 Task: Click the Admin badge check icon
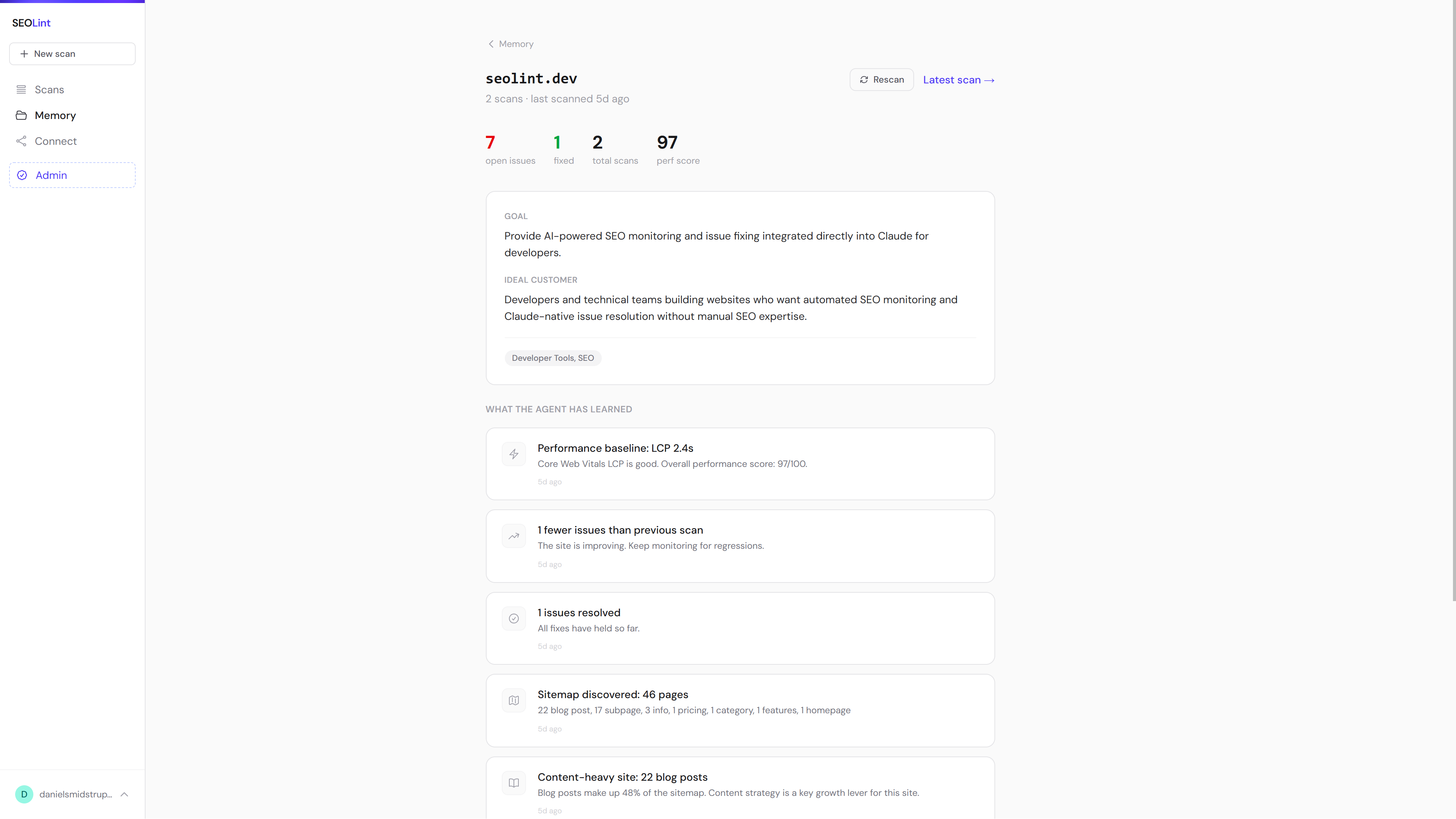coord(22,175)
